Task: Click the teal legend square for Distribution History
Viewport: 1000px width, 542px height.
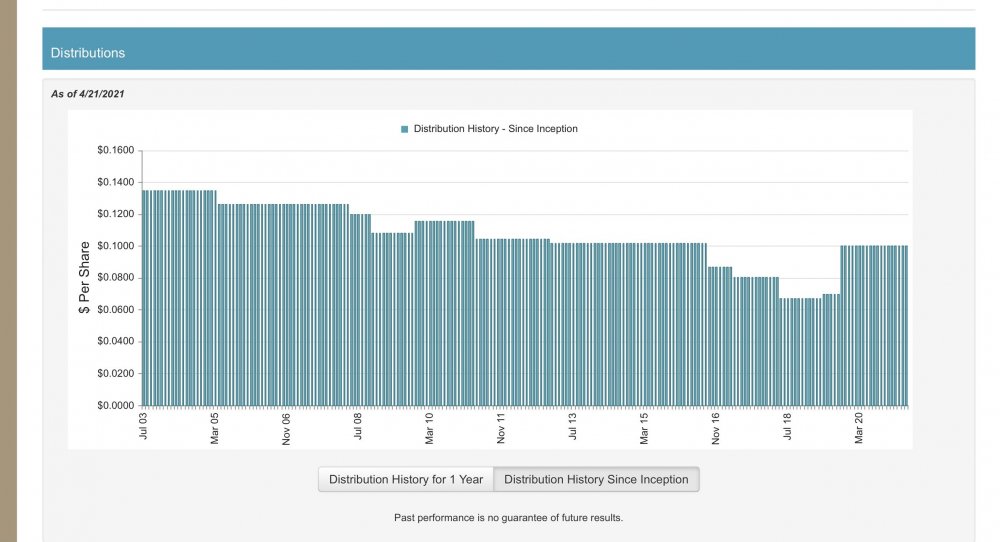Action: [405, 129]
